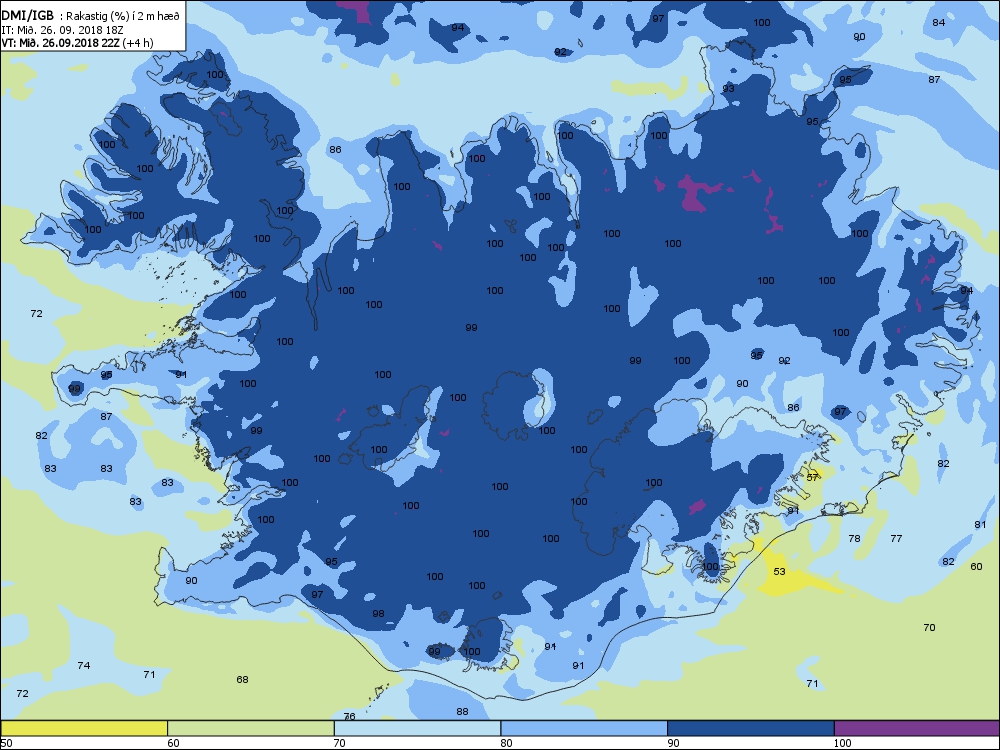Screen dimensions: 1000x750
Task: Click the 'DMI/IGB' title text
Action: pyautogui.click(x=27, y=16)
